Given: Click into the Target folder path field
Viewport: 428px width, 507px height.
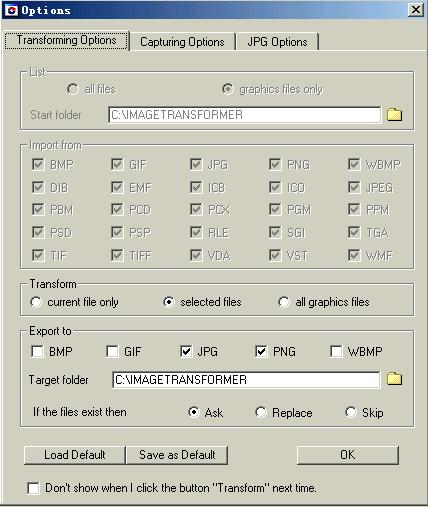Looking at the screenshot, I should (246, 380).
